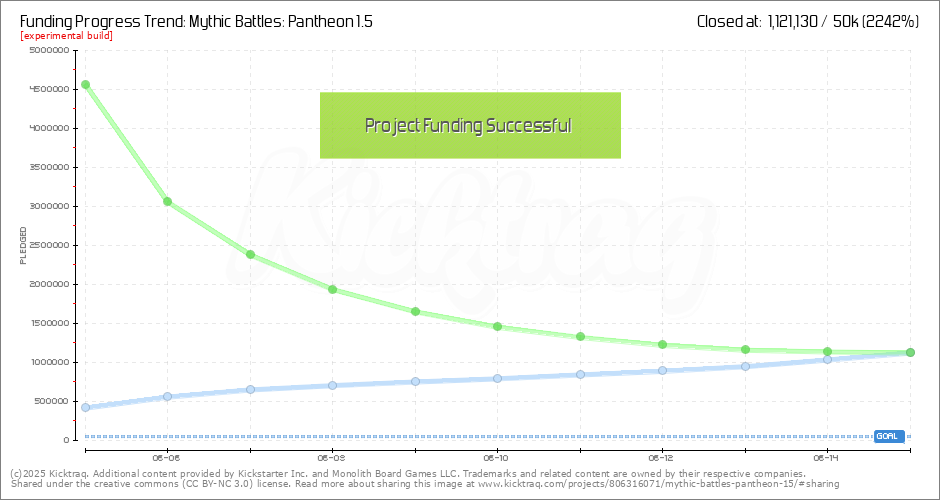Click the vertical PLEDGED axis label
This screenshot has height=500, width=940.
click(23, 245)
